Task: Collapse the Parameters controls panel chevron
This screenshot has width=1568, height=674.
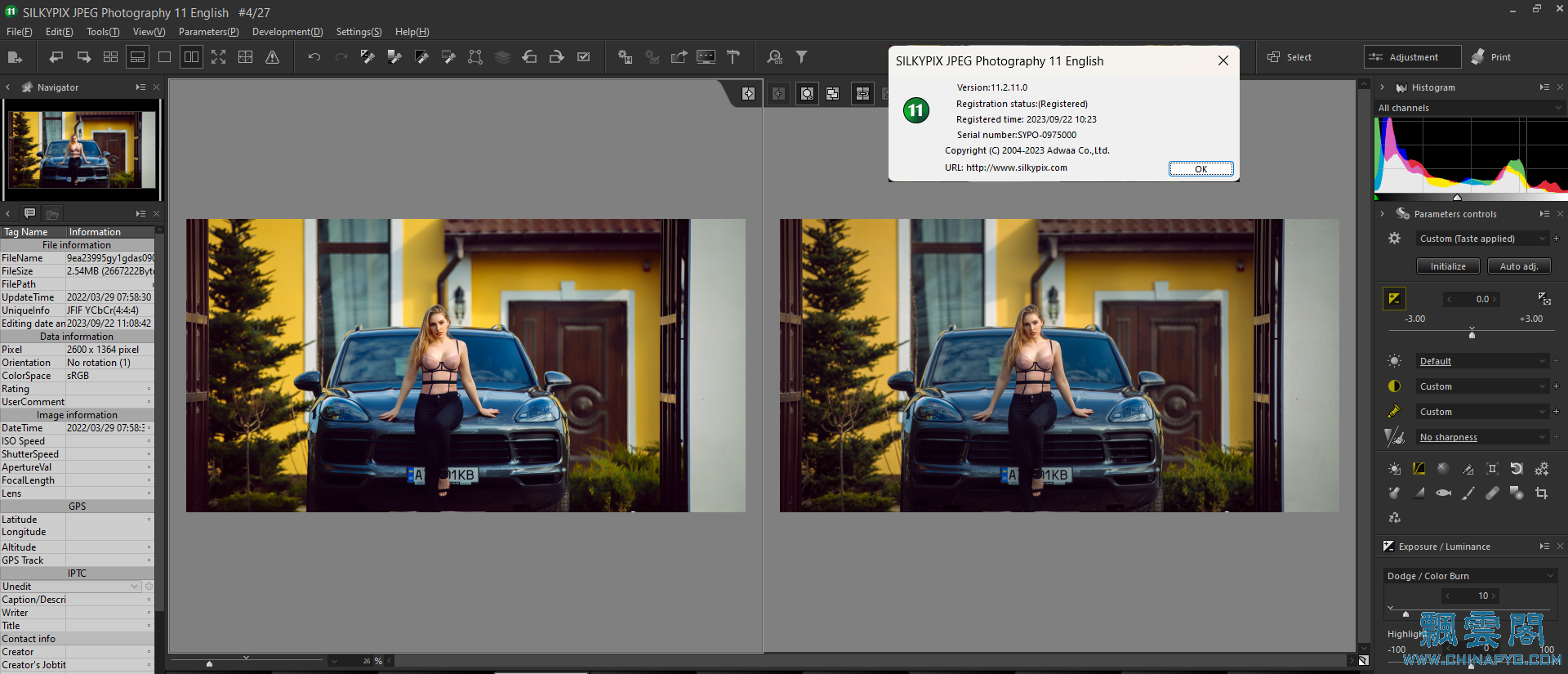Action: [x=1382, y=214]
